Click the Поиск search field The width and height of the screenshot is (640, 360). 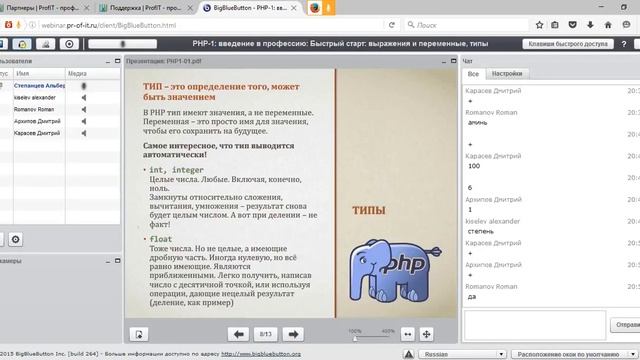pyautogui.click(x=466, y=25)
